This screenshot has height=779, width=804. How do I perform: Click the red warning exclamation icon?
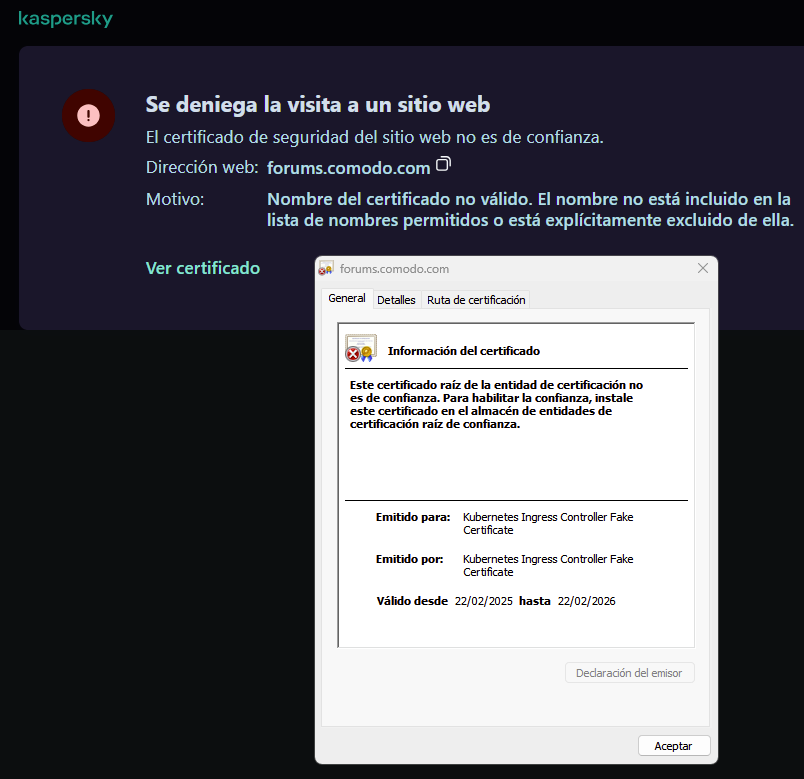click(x=88, y=115)
